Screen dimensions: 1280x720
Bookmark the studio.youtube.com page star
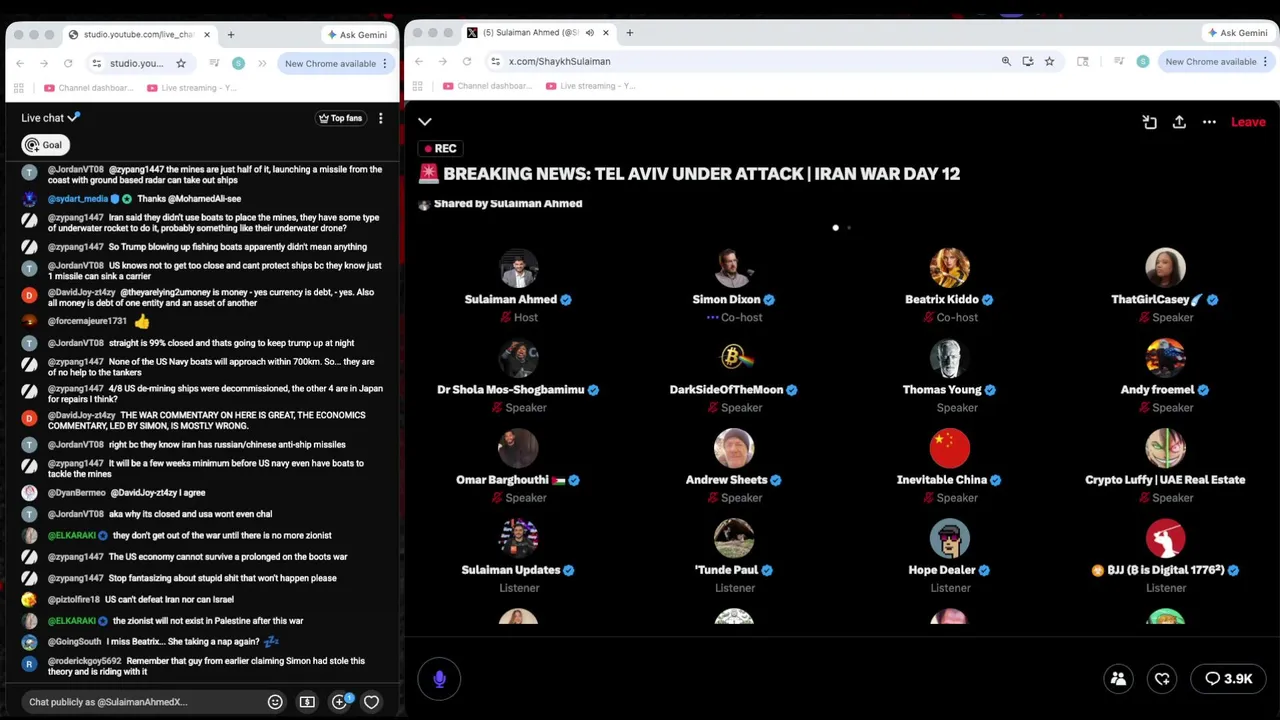point(181,63)
